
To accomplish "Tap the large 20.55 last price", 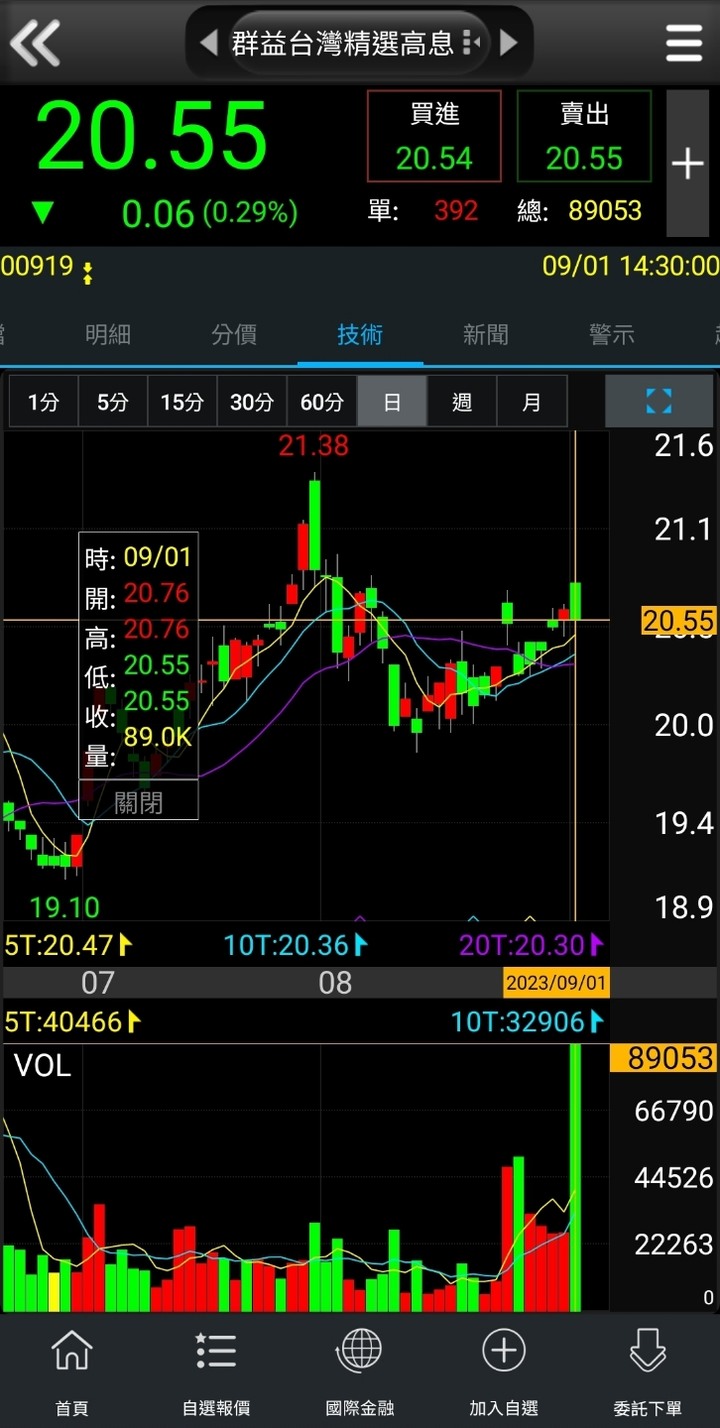I will (x=152, y=136).
